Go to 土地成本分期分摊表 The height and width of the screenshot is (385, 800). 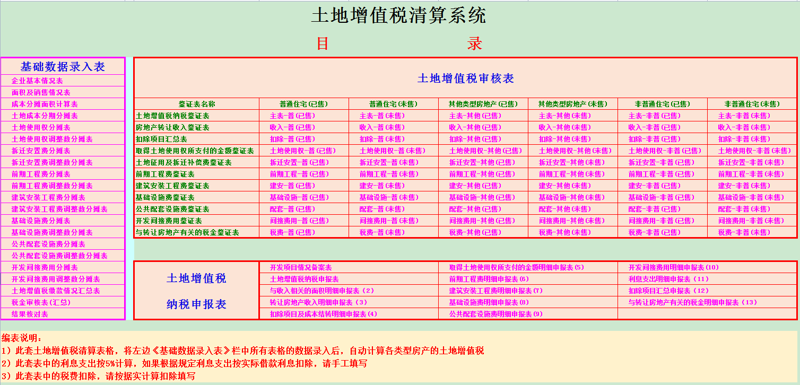(44, 116)
